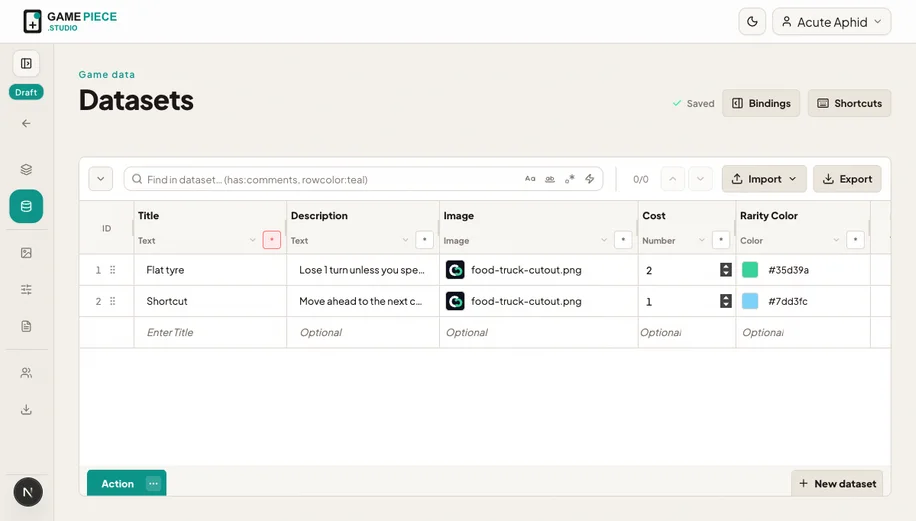Screen dimensions: 916x521
Task: Click the Export button
Action: pyautogui.click(x=847, y=179)
